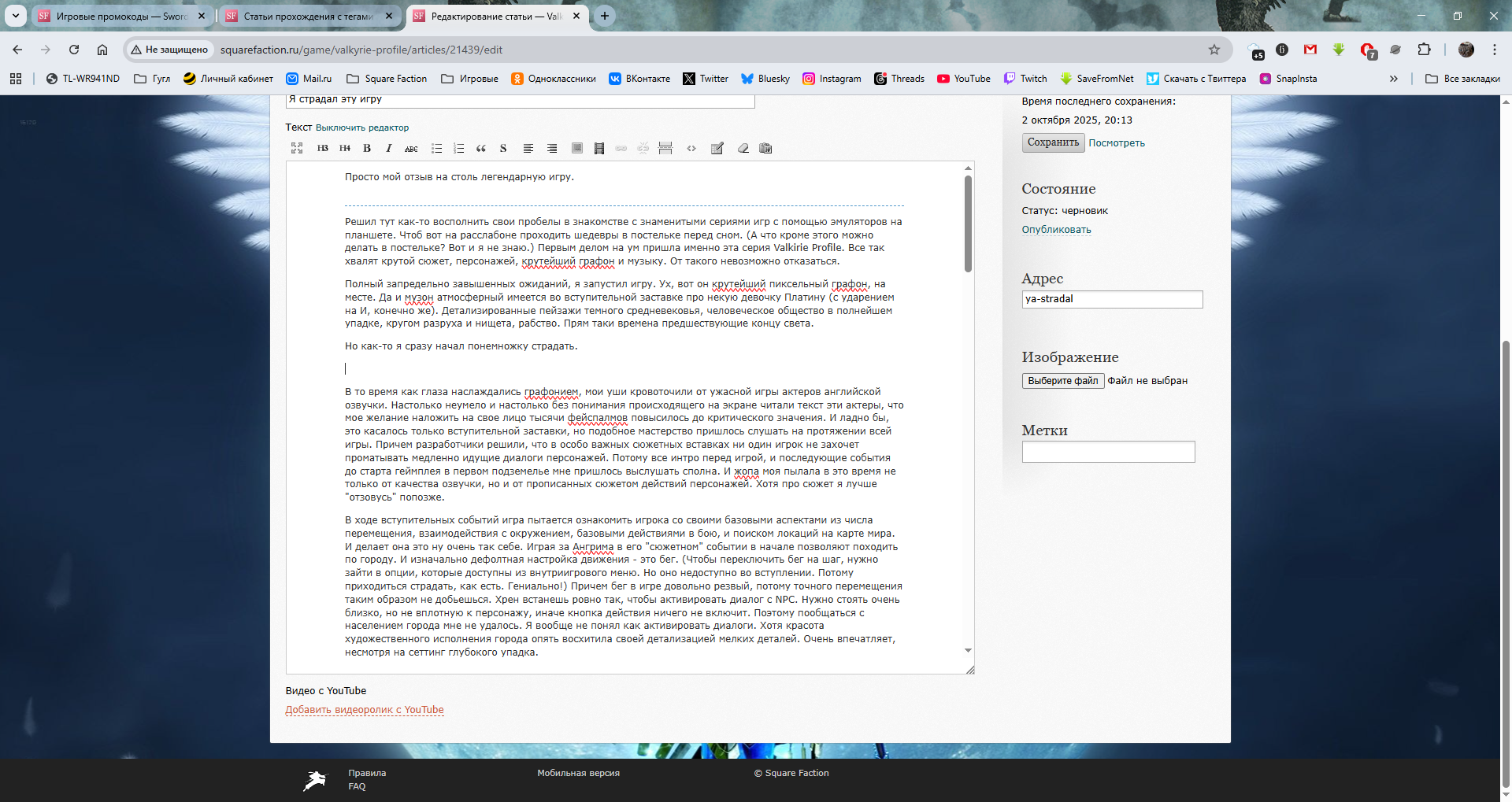Apply H3 heading format
The image size is (1512, 802).
point(323,148)
